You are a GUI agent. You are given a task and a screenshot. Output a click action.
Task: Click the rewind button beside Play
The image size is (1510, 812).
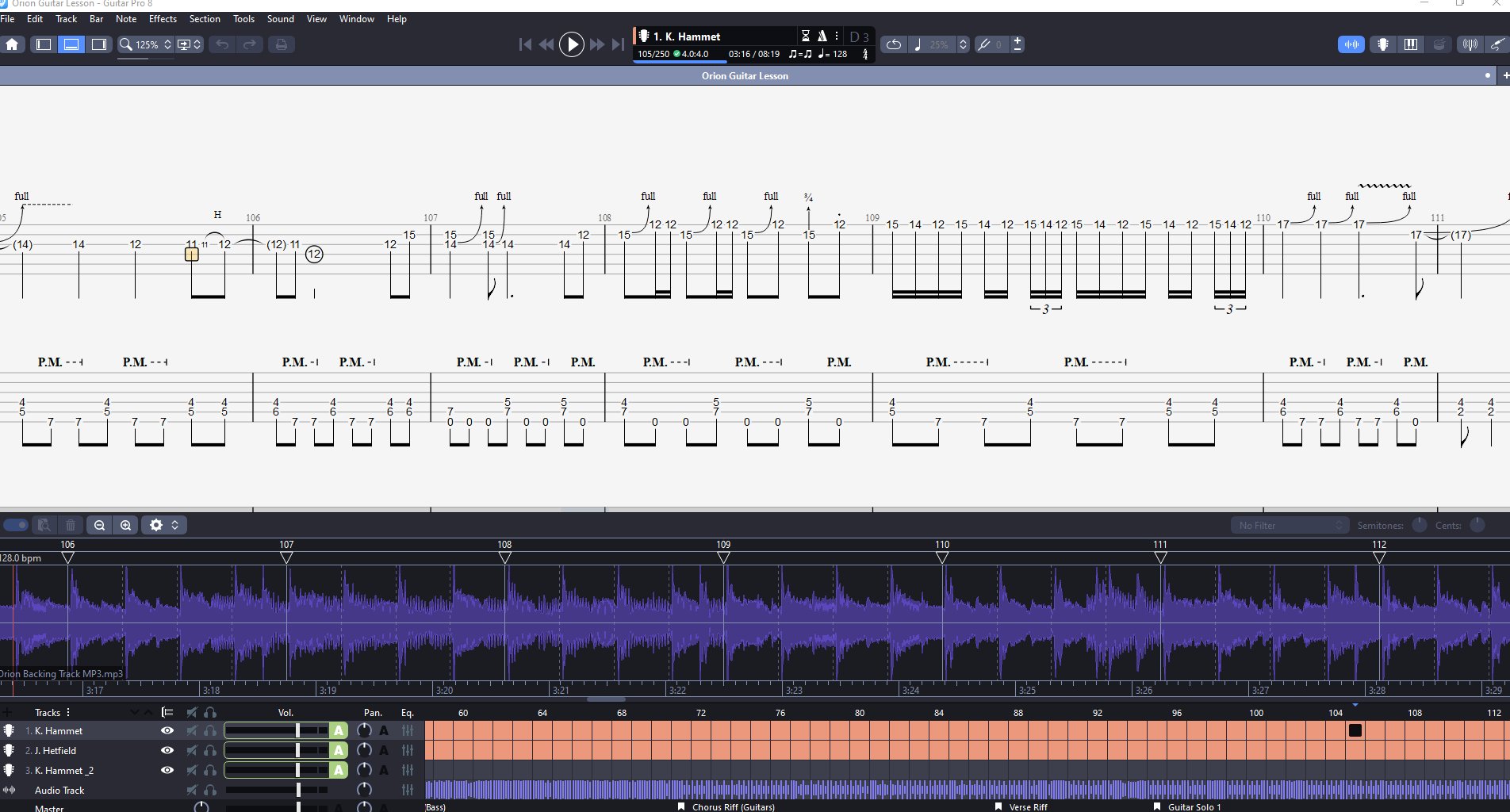point(546,44)
